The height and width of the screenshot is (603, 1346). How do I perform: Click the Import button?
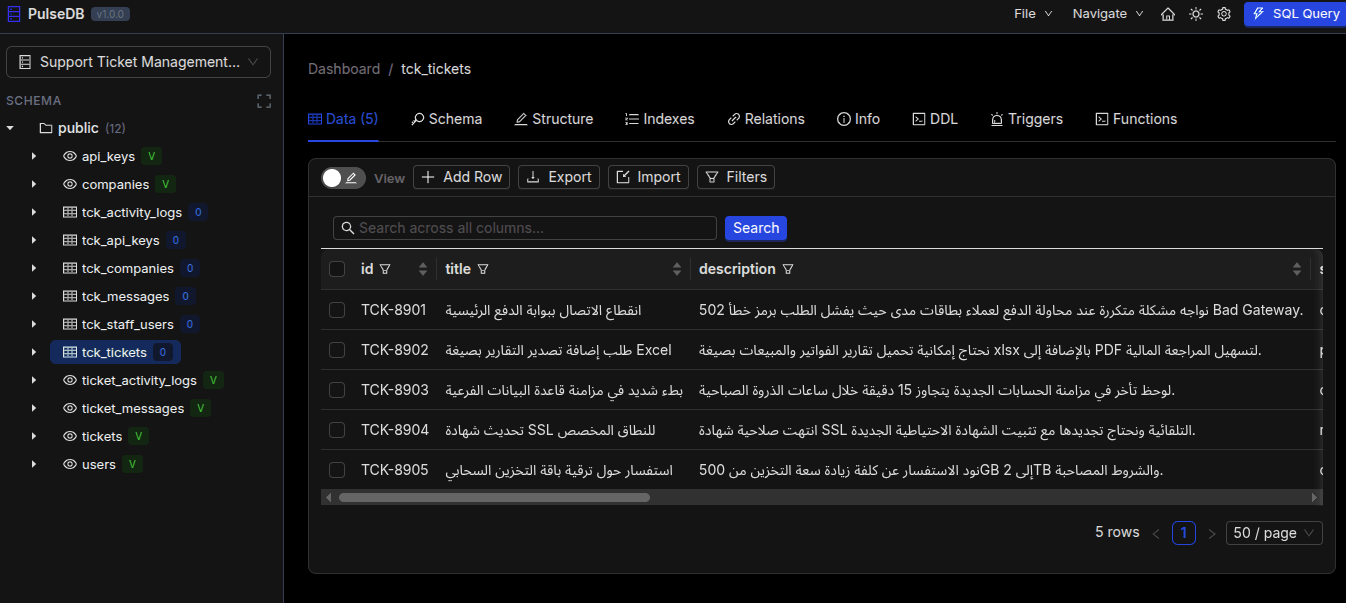coord(648,177)
